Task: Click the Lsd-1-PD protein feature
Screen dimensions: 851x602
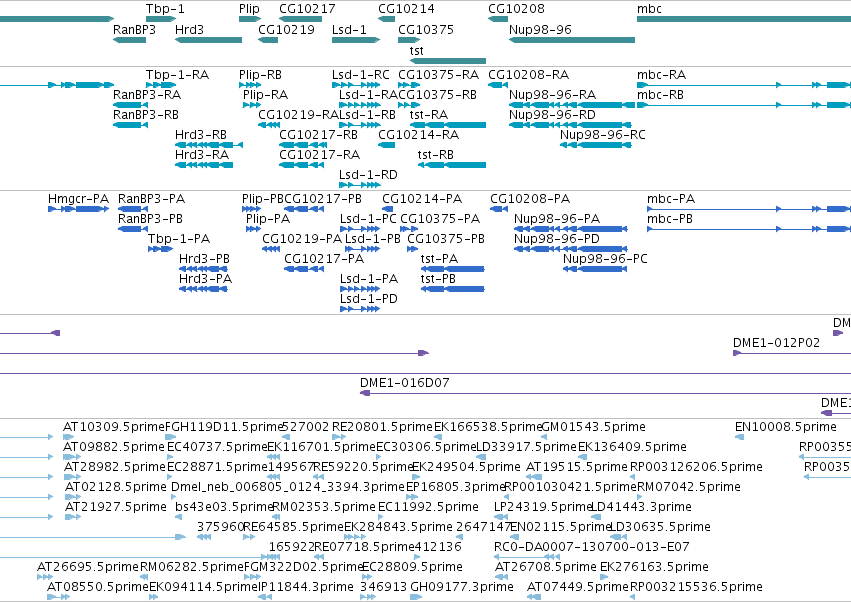Action: click(x=360, y=309)
